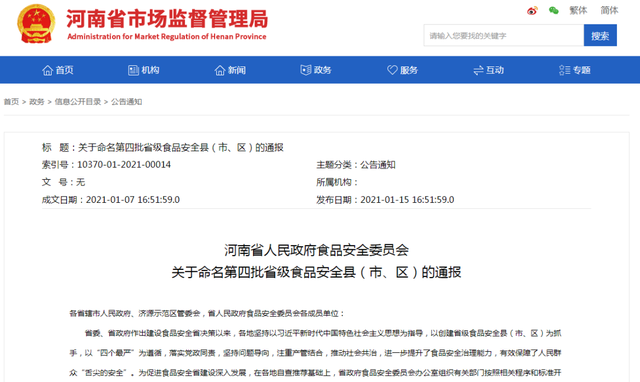Open the WeChat icon link
The width and height of the screenshot is (640, 382).
(553, 11)
